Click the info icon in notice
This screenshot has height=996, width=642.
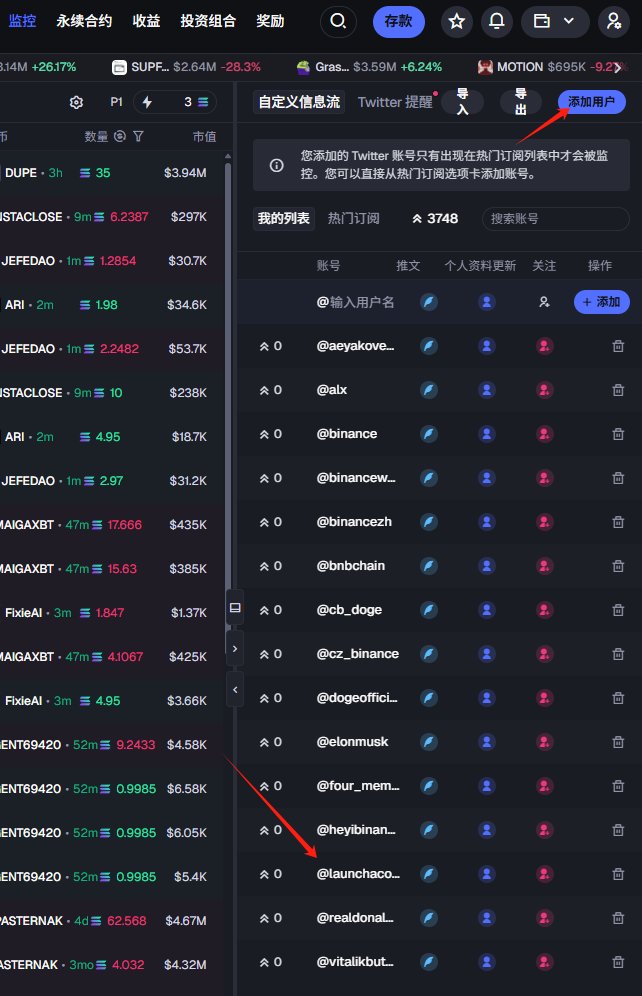276,165
